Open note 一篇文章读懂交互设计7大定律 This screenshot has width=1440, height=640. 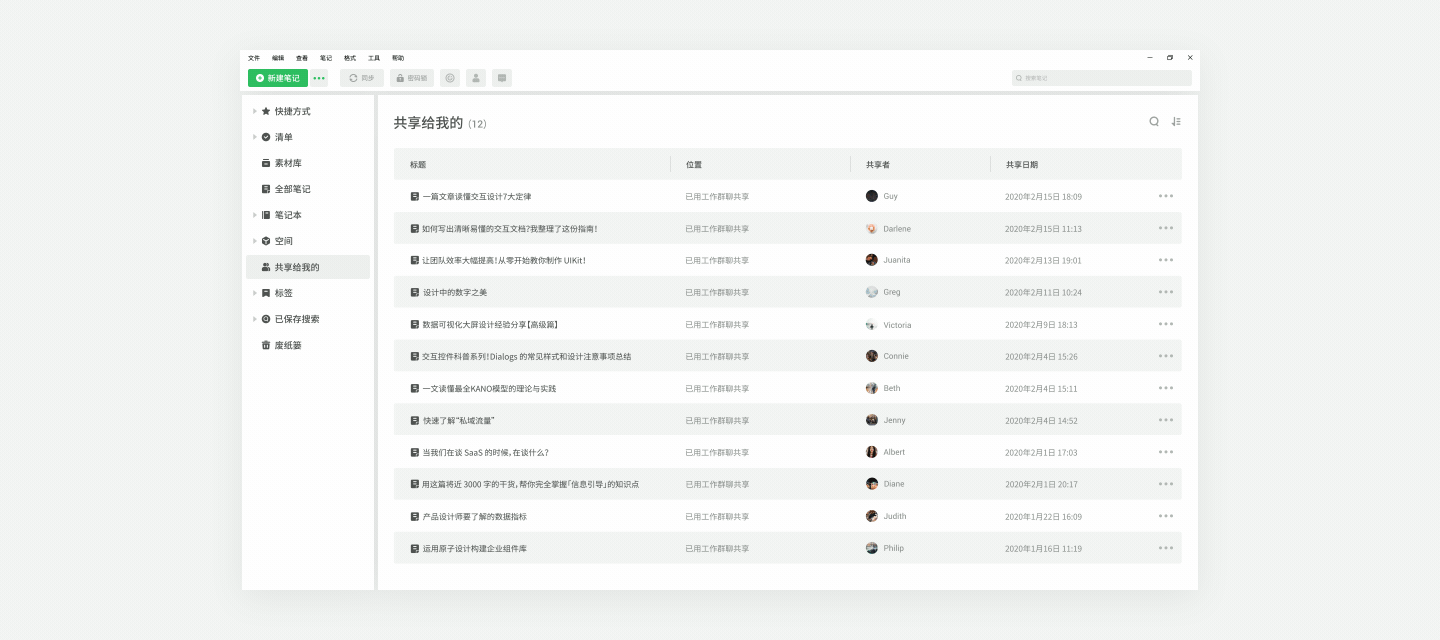[477, 197]
